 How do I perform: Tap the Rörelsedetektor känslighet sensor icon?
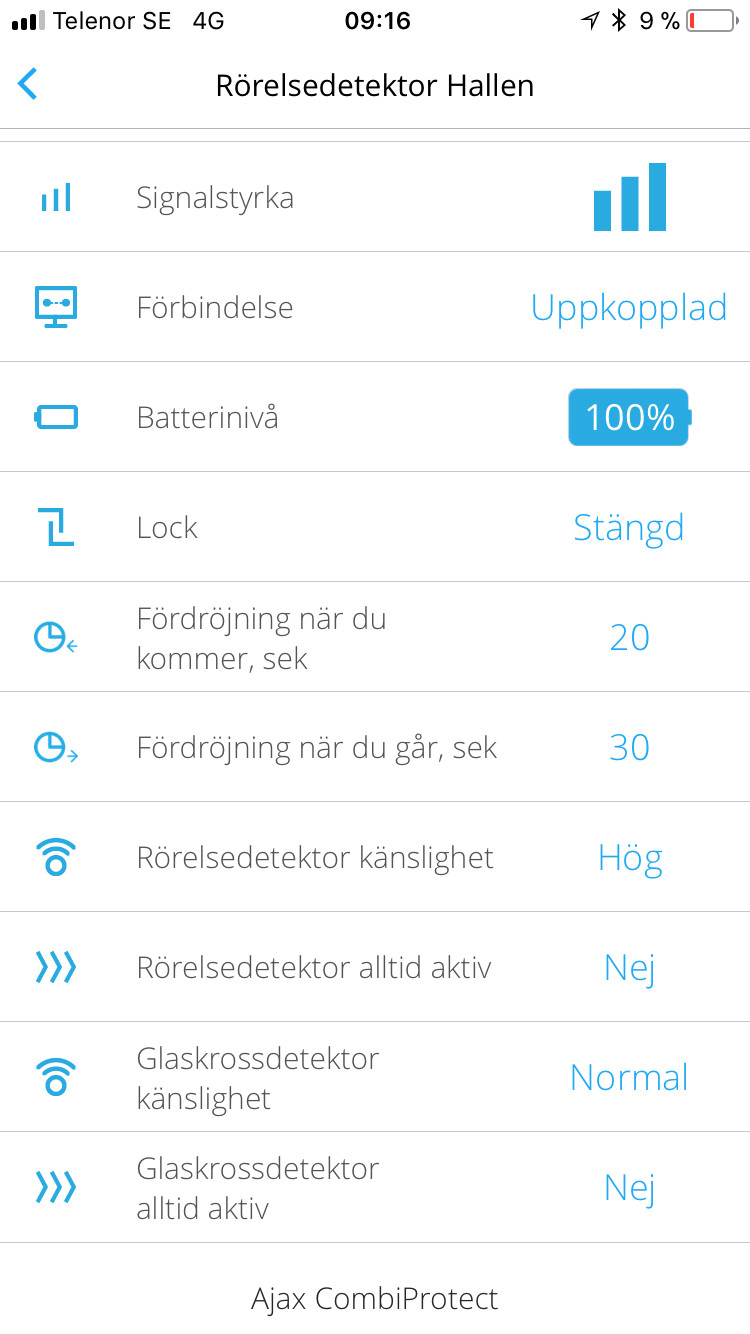click(56, 857)
